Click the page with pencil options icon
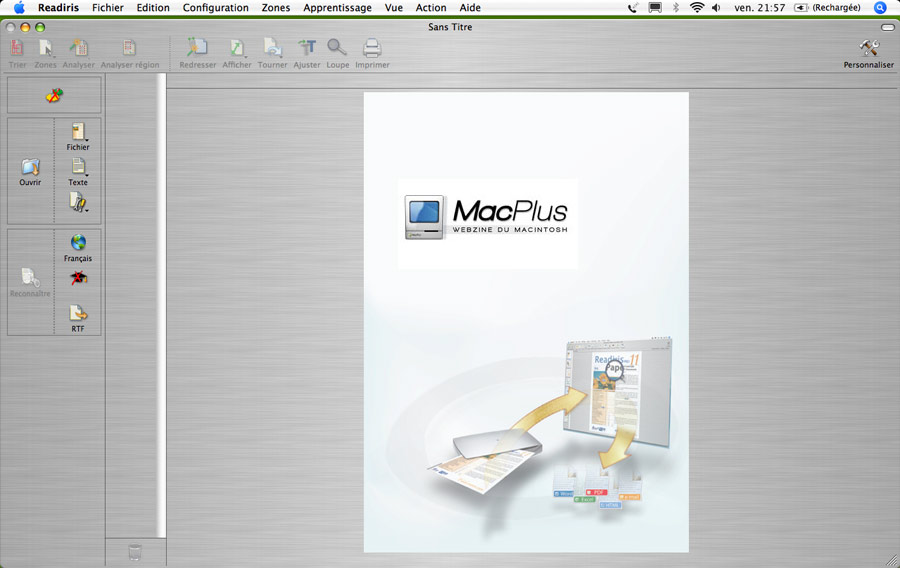 coord(78,202)
